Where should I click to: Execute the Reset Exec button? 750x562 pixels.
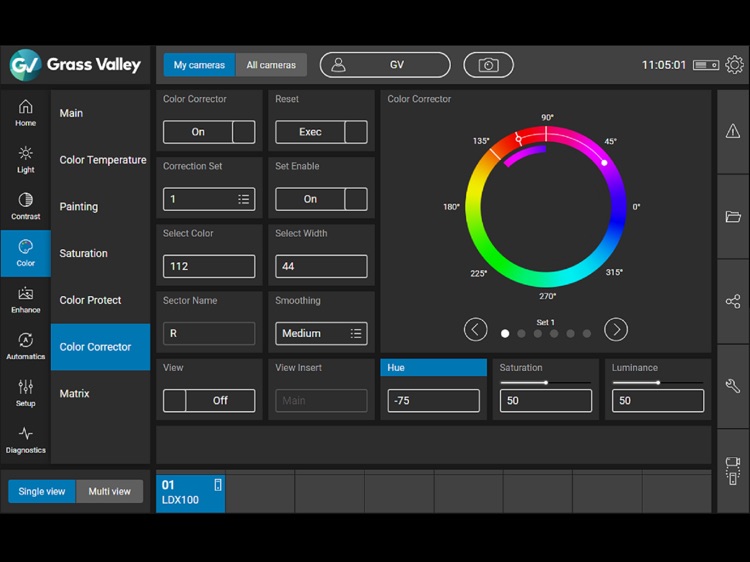pos(321,132)
